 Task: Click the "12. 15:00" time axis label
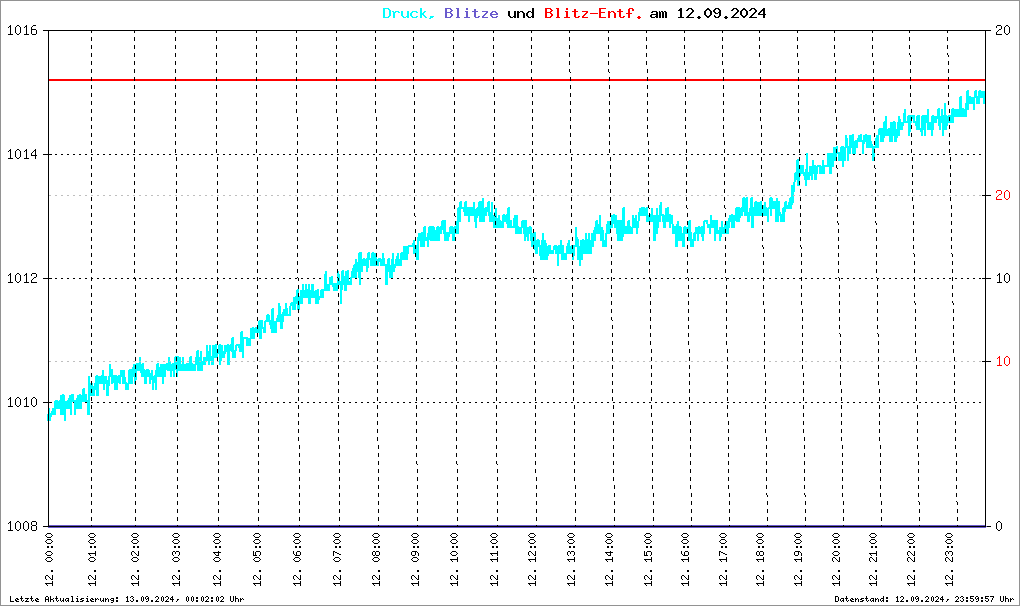coord(647,559)
